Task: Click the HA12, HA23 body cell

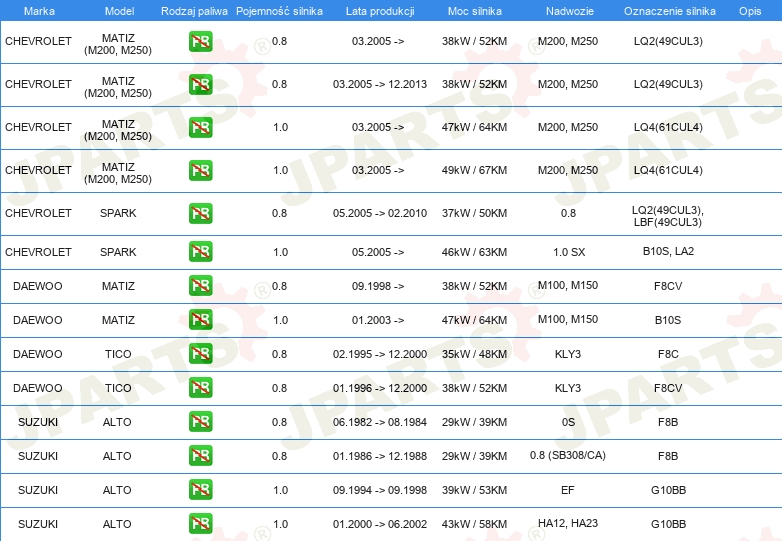Action: tap(568, 523)
